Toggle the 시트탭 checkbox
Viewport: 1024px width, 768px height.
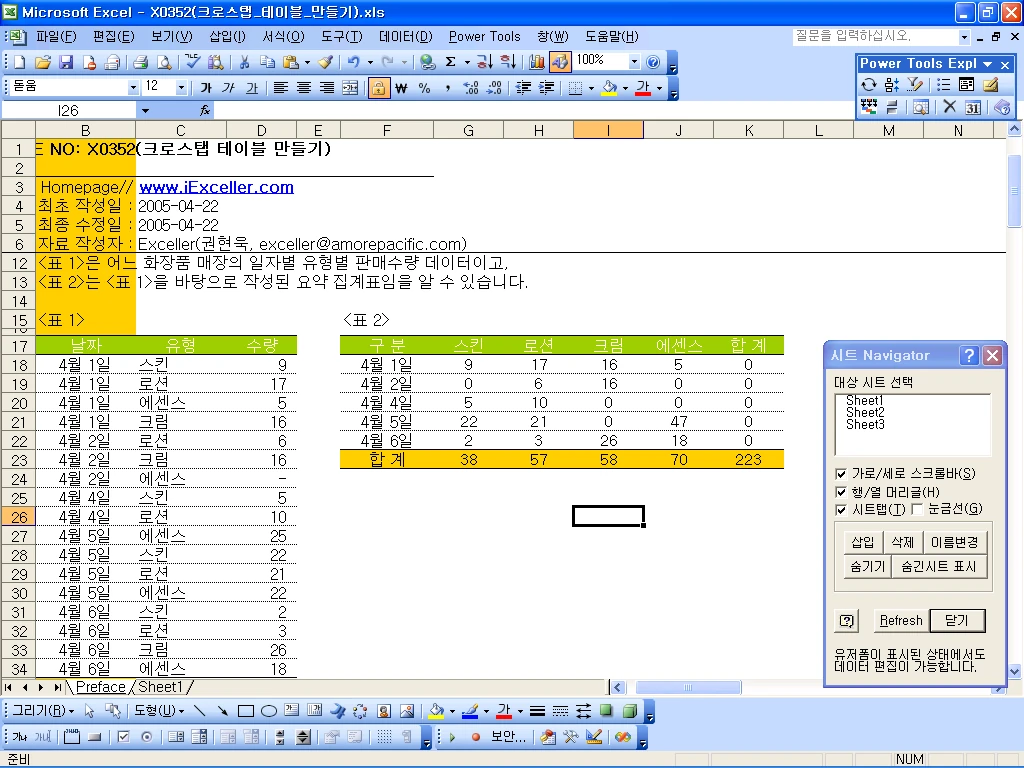tap(841, 510)
